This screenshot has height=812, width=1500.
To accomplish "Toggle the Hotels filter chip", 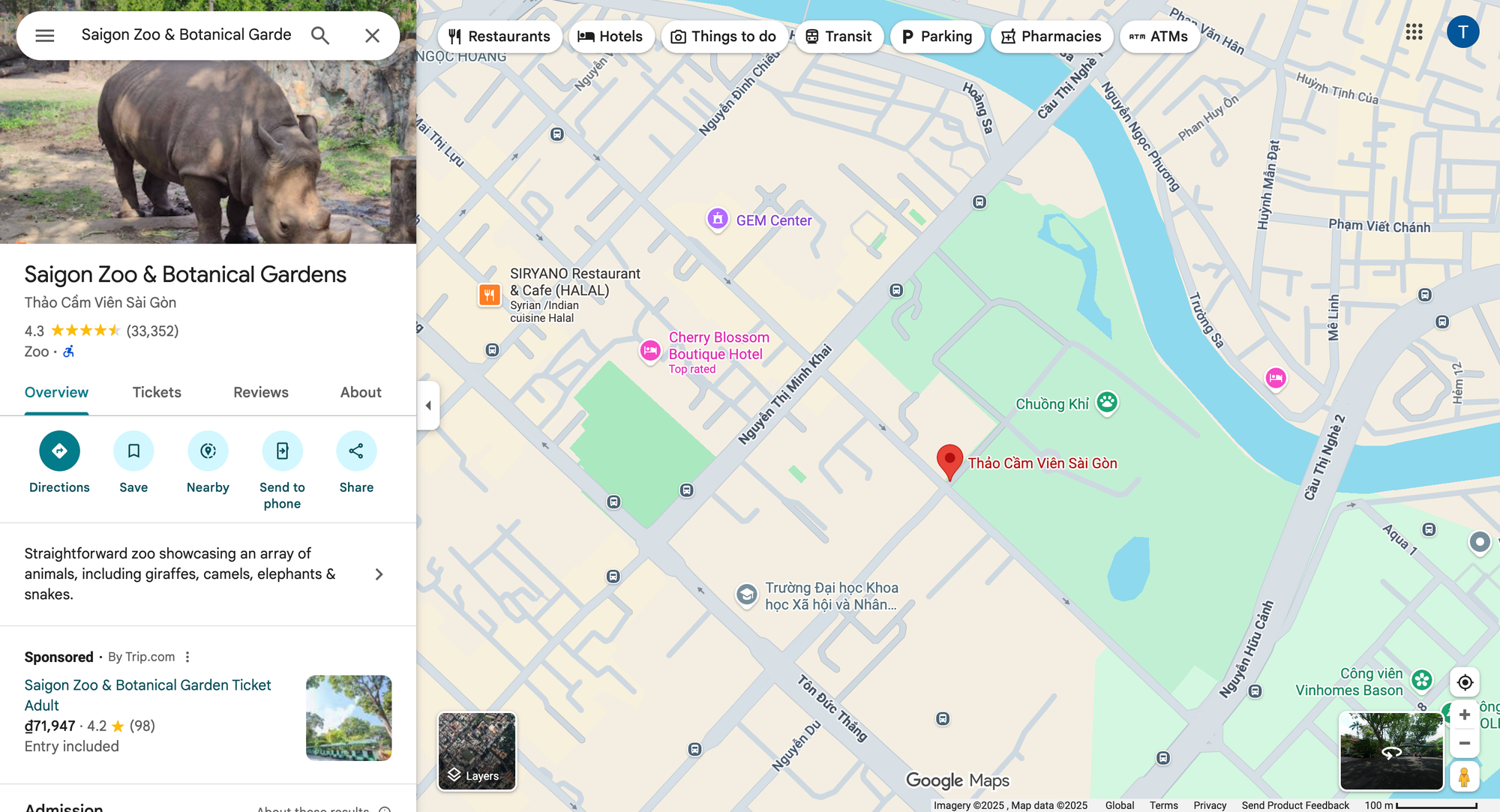I will 610,36.
